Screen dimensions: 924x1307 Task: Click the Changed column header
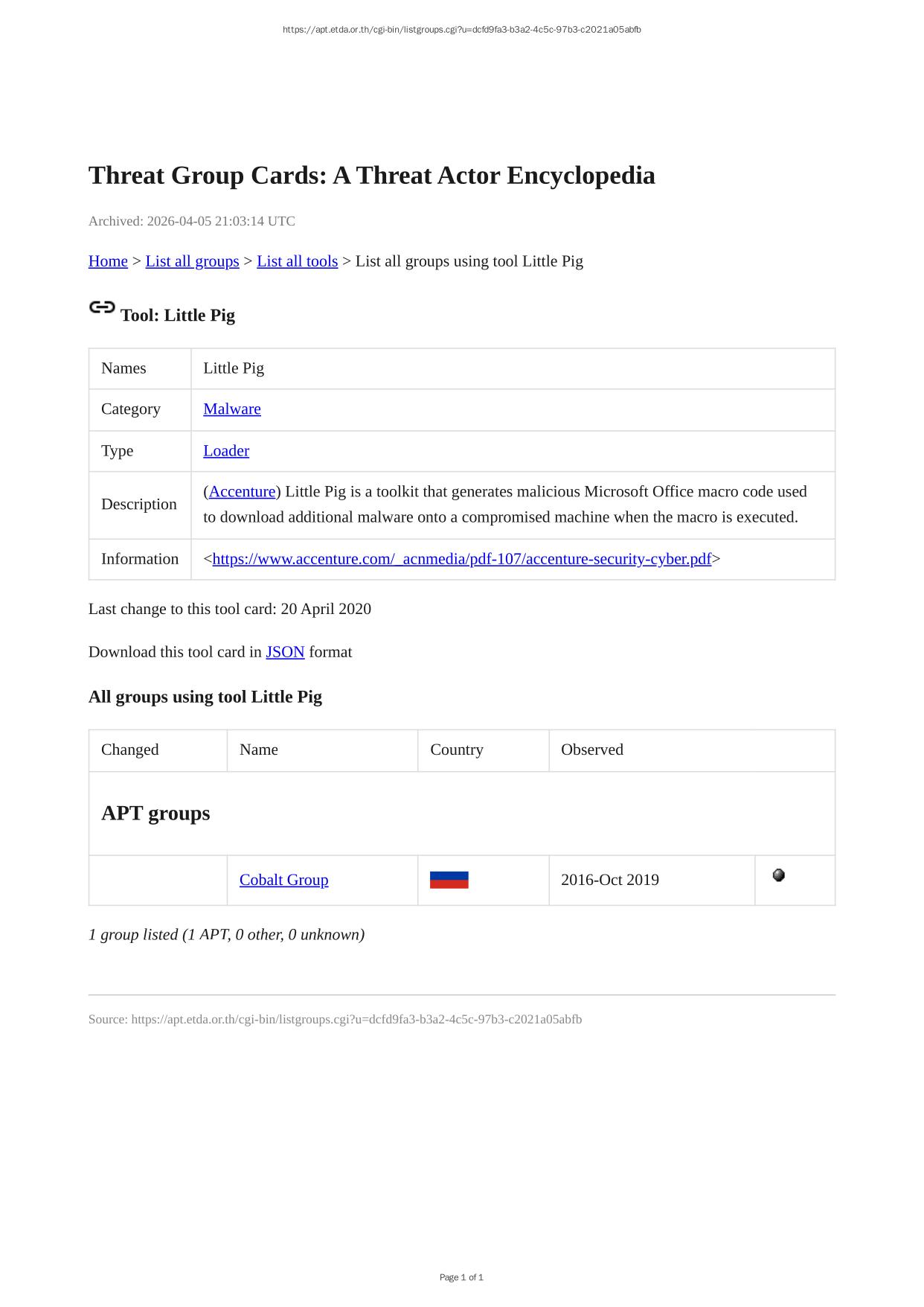tap(130, 750)
